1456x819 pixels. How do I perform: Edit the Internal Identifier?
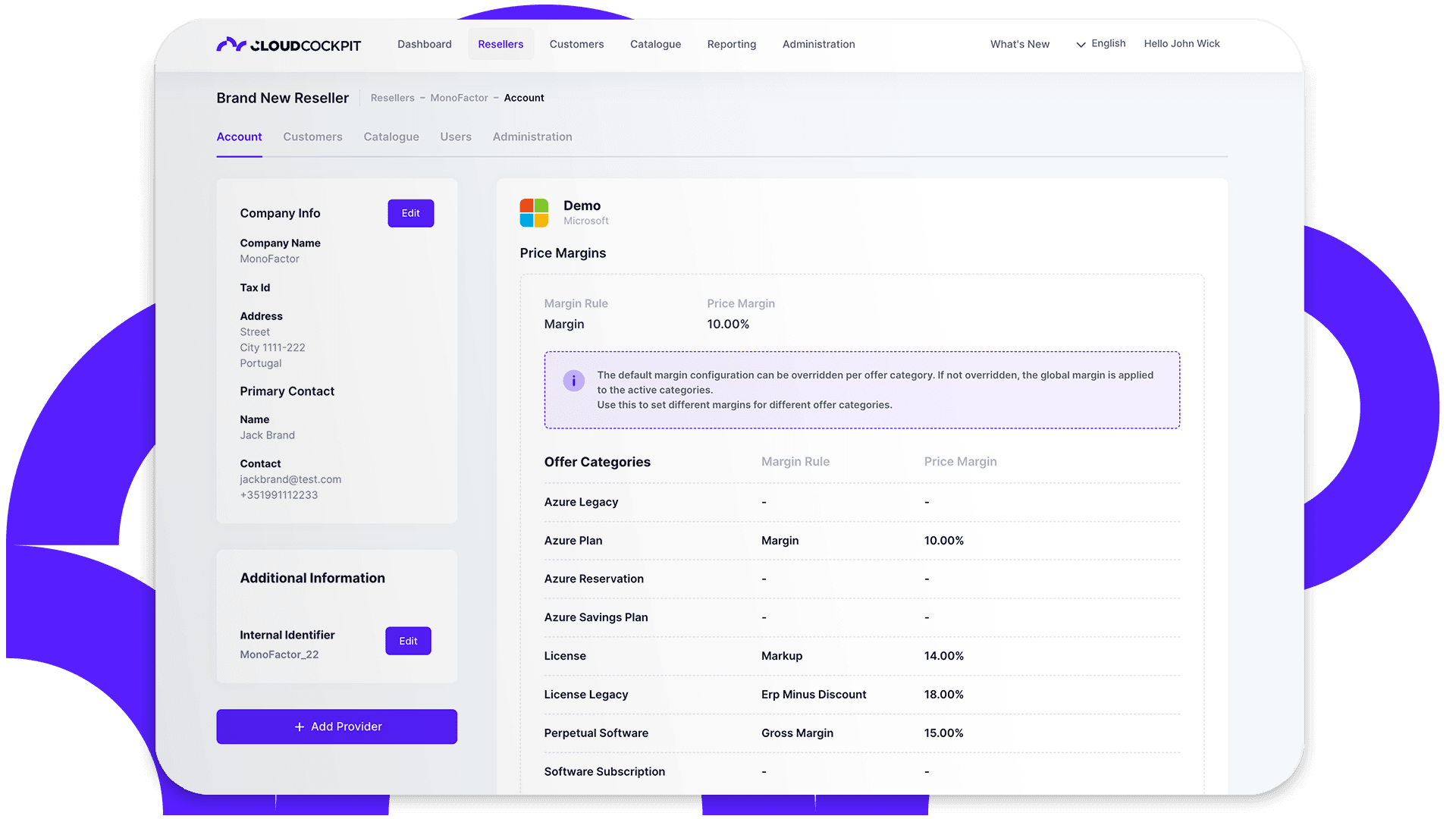pyautogui.click(x=408, y=641)
